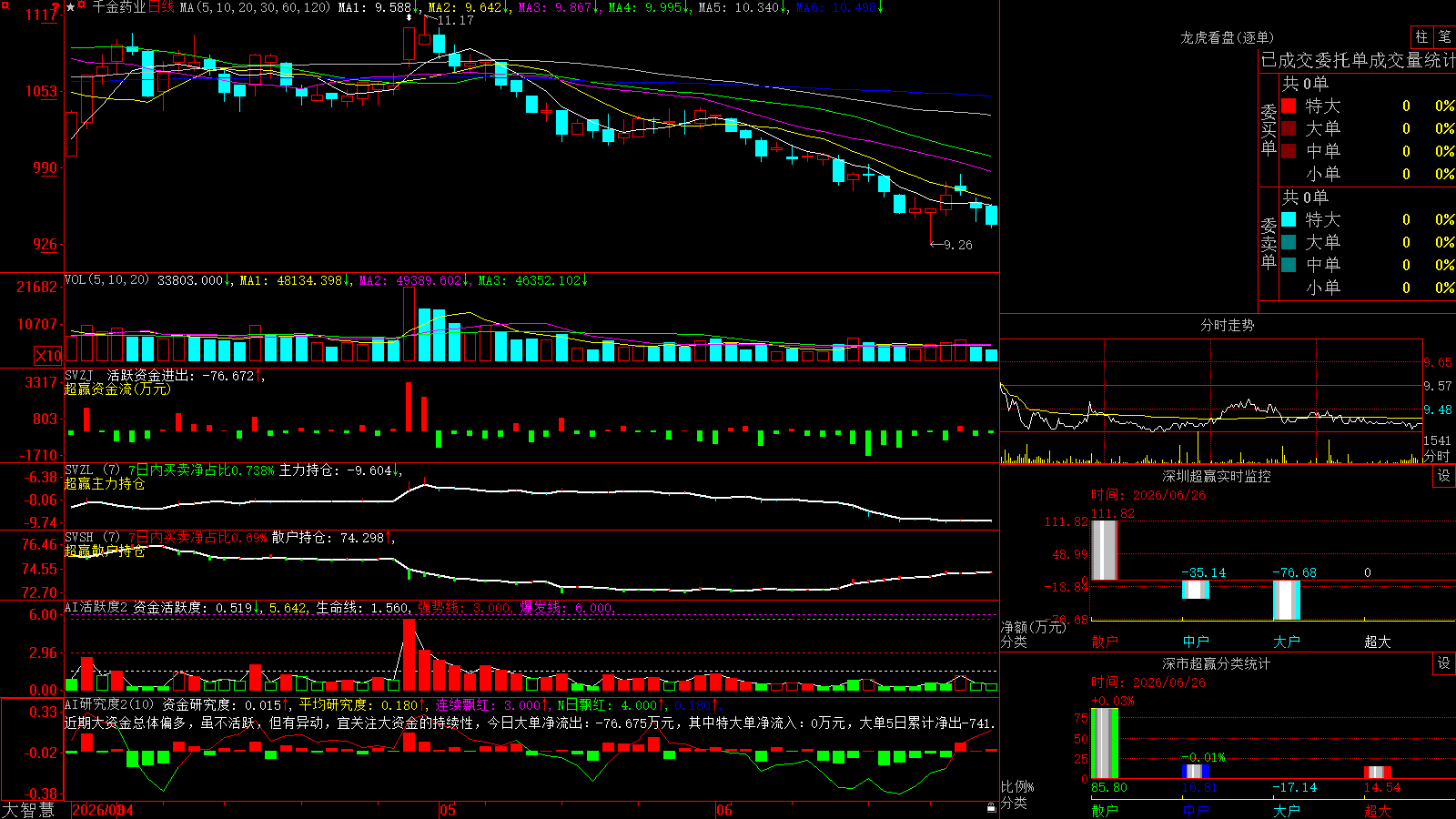Click the red settings marker before 千金药业
The height and width of the screenshot is (819, 1456).
[x=82, y=6]
